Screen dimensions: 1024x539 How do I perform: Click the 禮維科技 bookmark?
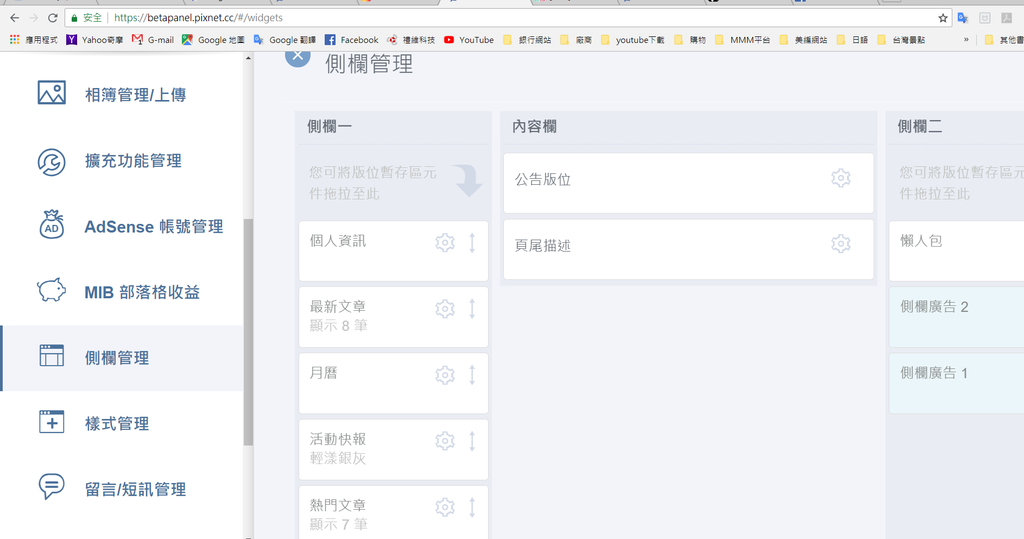coord(411,40)
